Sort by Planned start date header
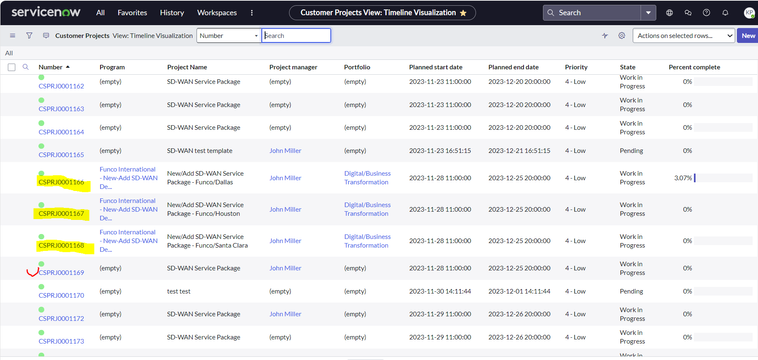The width and height of the screenshot is (758, 360). (x=435, y=67)
